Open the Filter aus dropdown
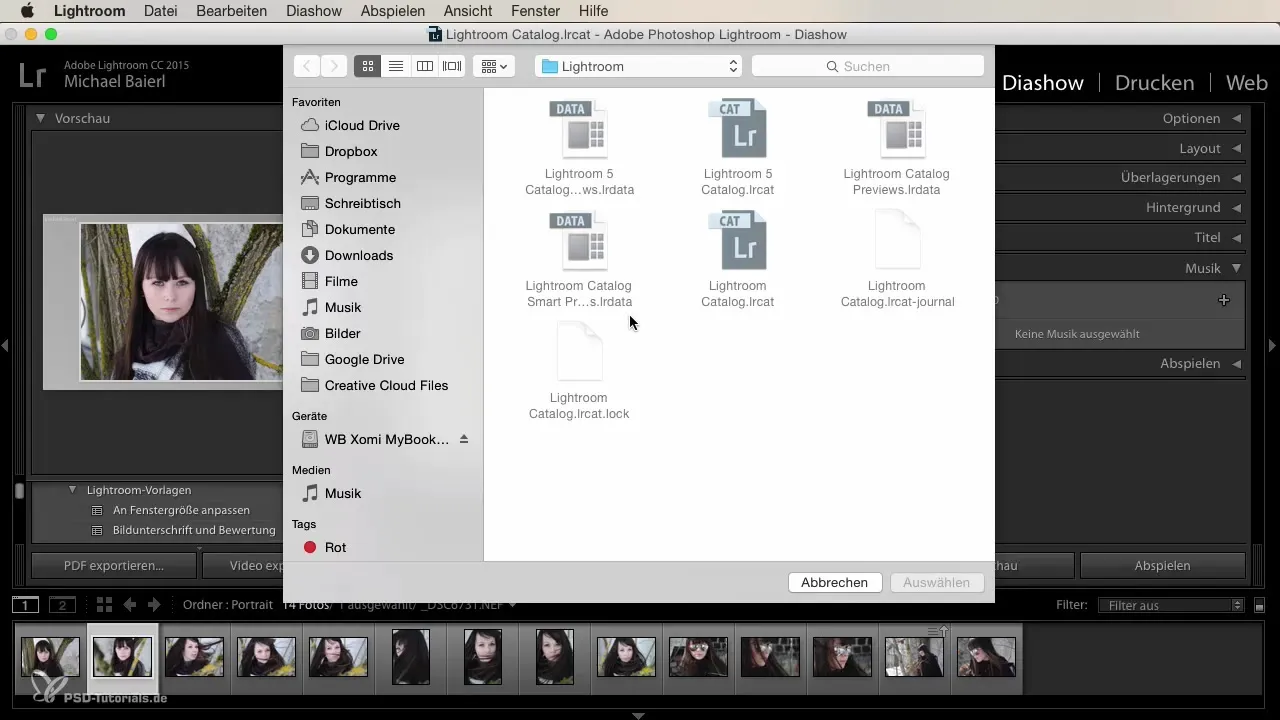 click(1170, 605)
